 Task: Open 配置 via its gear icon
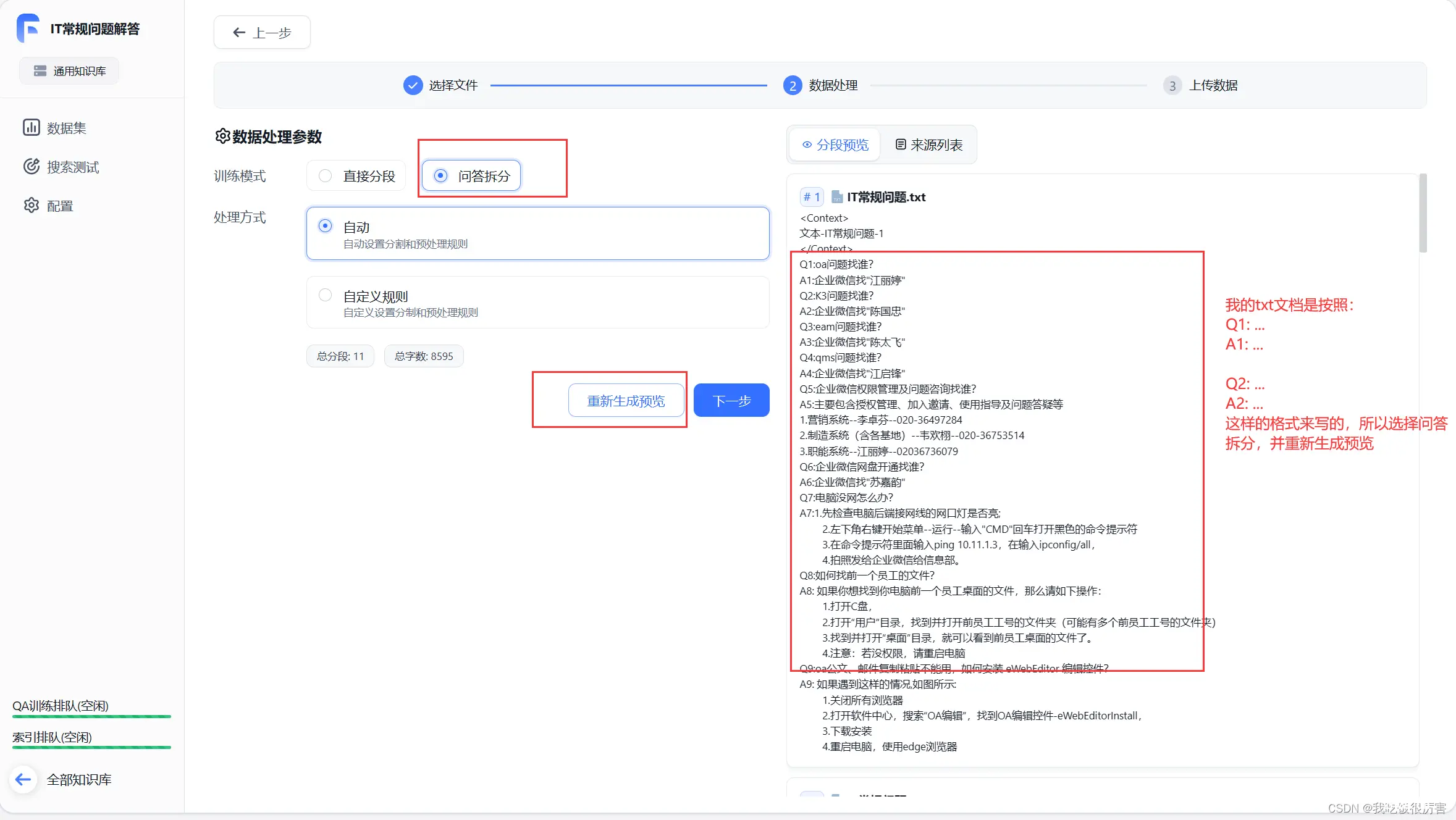coord(32,205)
